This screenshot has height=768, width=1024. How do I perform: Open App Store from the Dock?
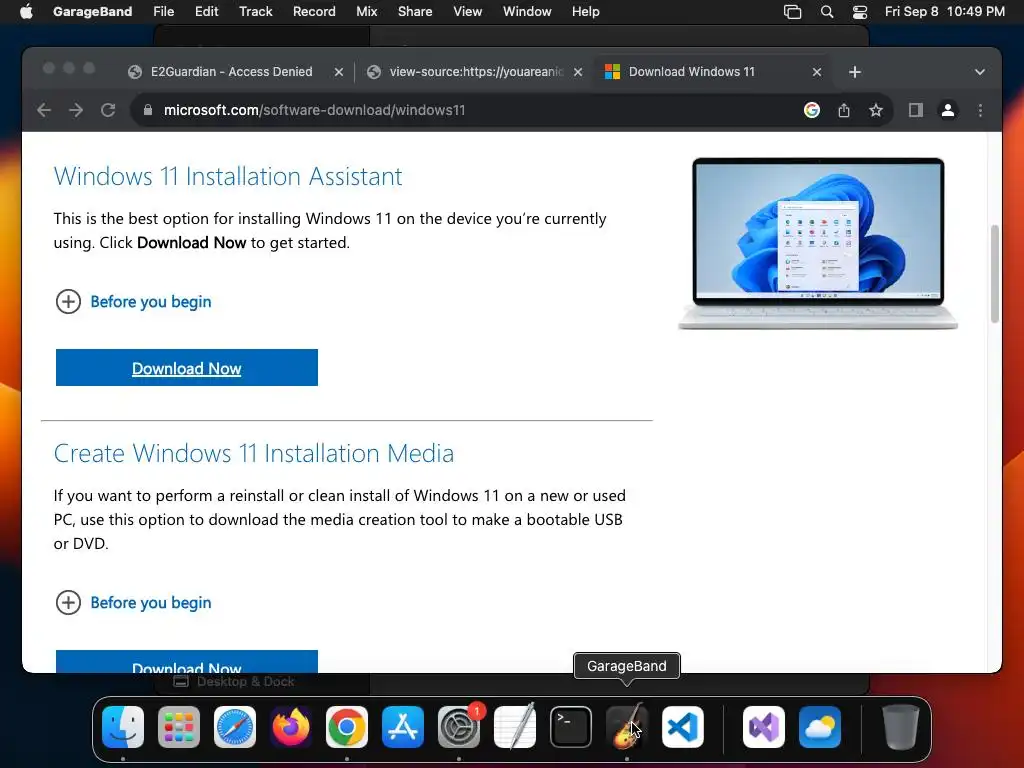click(403, 726)
